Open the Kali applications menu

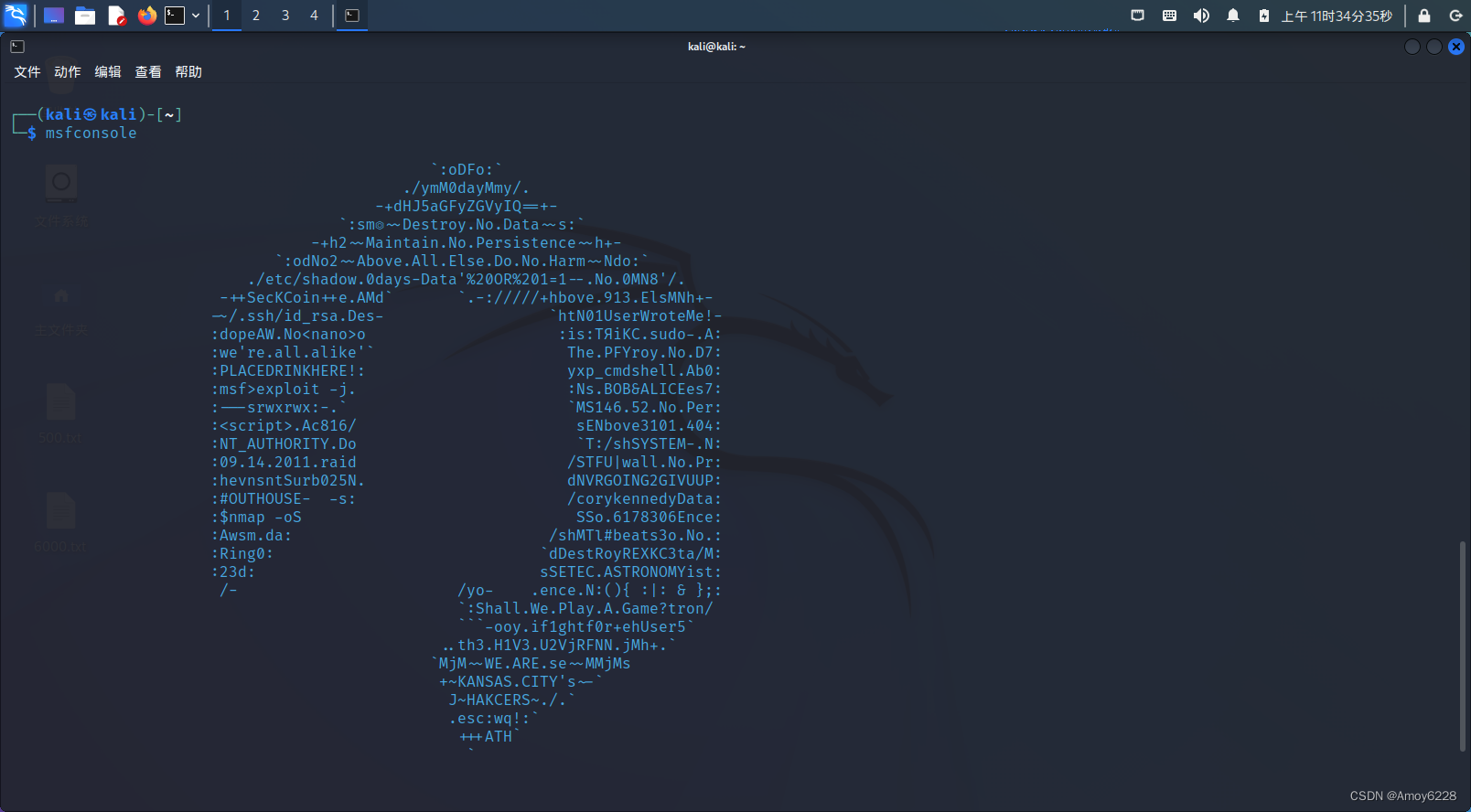pos(16,16)
